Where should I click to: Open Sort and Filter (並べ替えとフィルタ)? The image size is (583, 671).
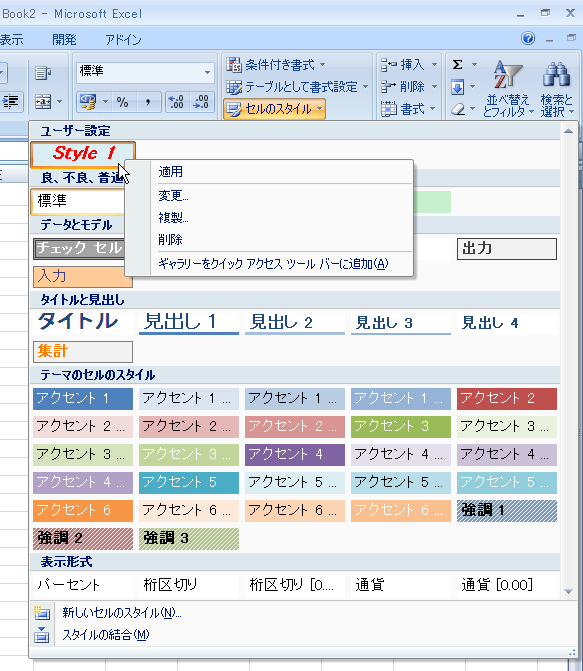point(508,89)
